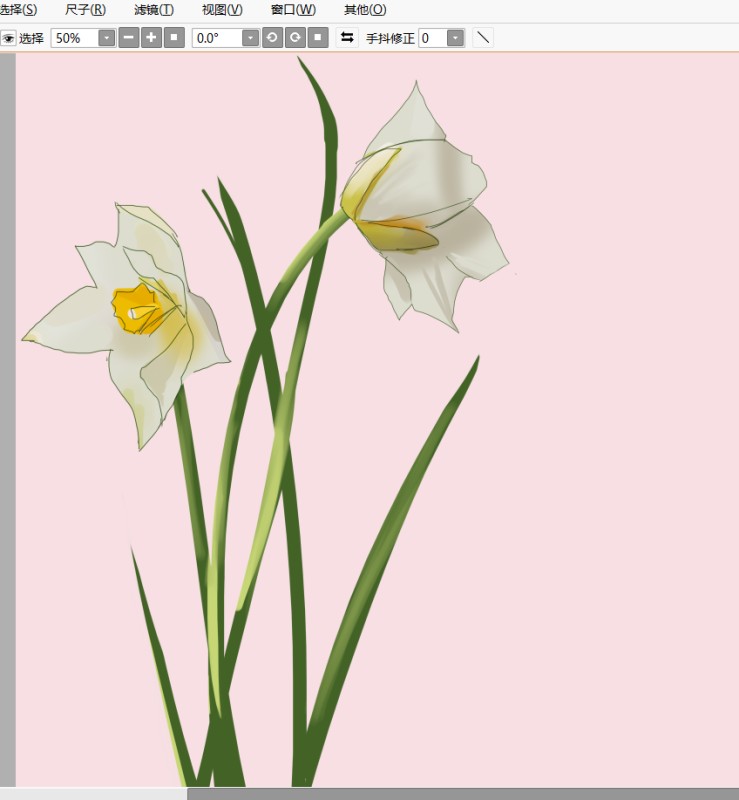Flip the canvas view horizontally
739x800 pixels.
pyautogui.click(x=347, y=38)
